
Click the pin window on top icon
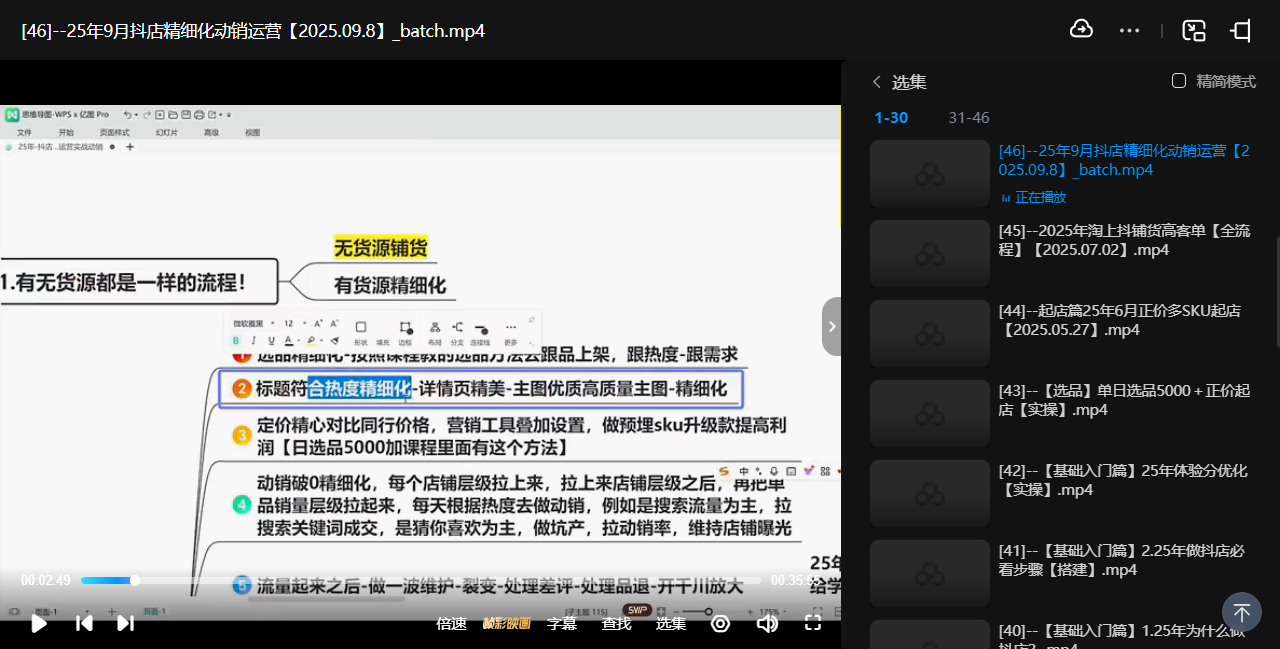click(x=1241, y=30)
